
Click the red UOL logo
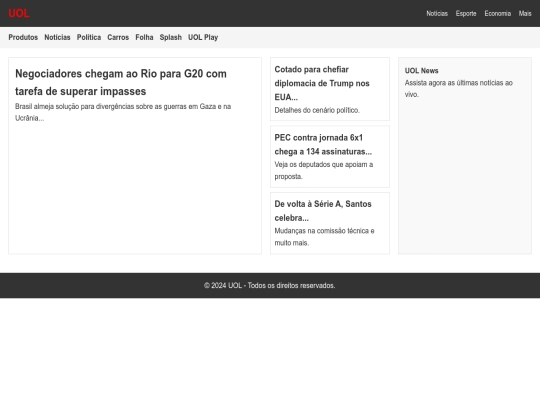(x=19, y=13)
